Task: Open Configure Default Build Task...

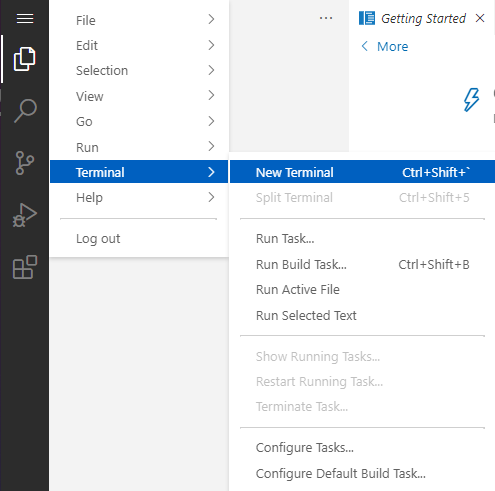Action: point(362,474)
